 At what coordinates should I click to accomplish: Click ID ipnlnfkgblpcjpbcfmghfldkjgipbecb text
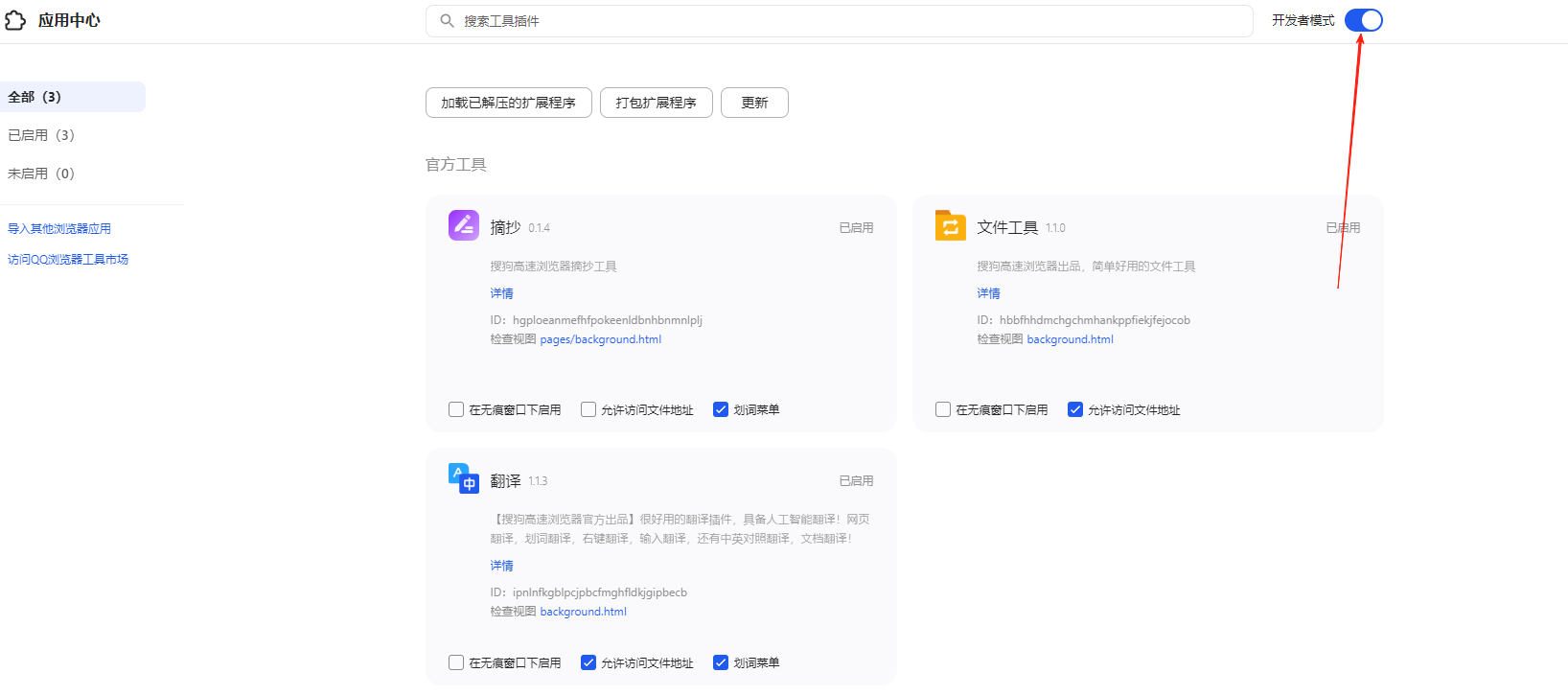pyautogui.click(x=588, y=592)
